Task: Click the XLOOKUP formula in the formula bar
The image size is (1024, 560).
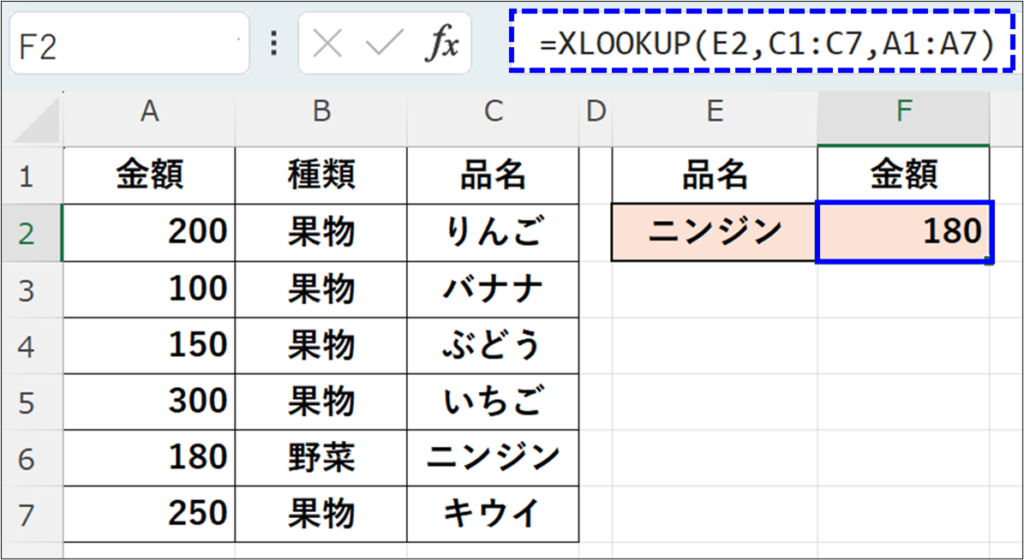Action: pyautogui.click(x=765, y=43)
